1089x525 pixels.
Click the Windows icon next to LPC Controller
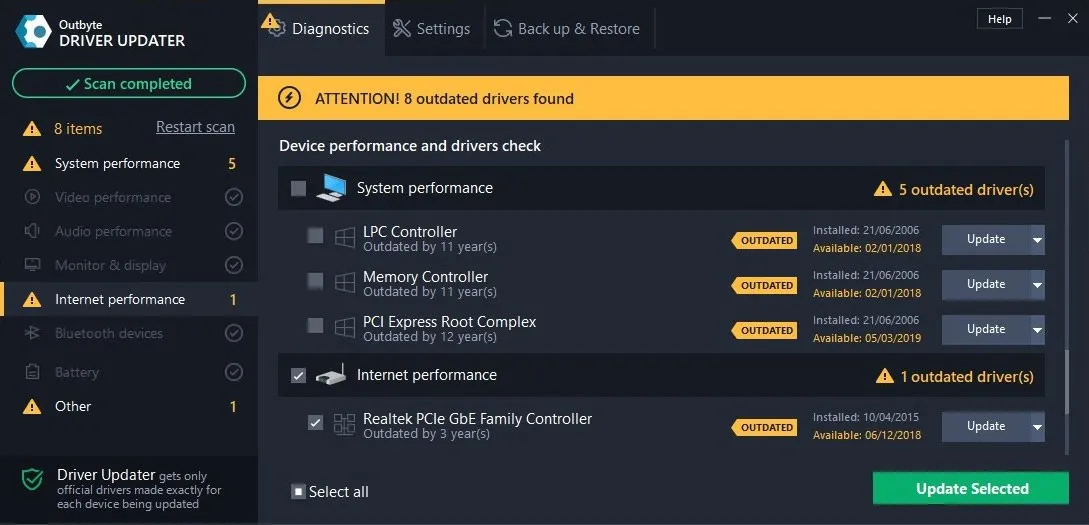[x=344, y=238]
